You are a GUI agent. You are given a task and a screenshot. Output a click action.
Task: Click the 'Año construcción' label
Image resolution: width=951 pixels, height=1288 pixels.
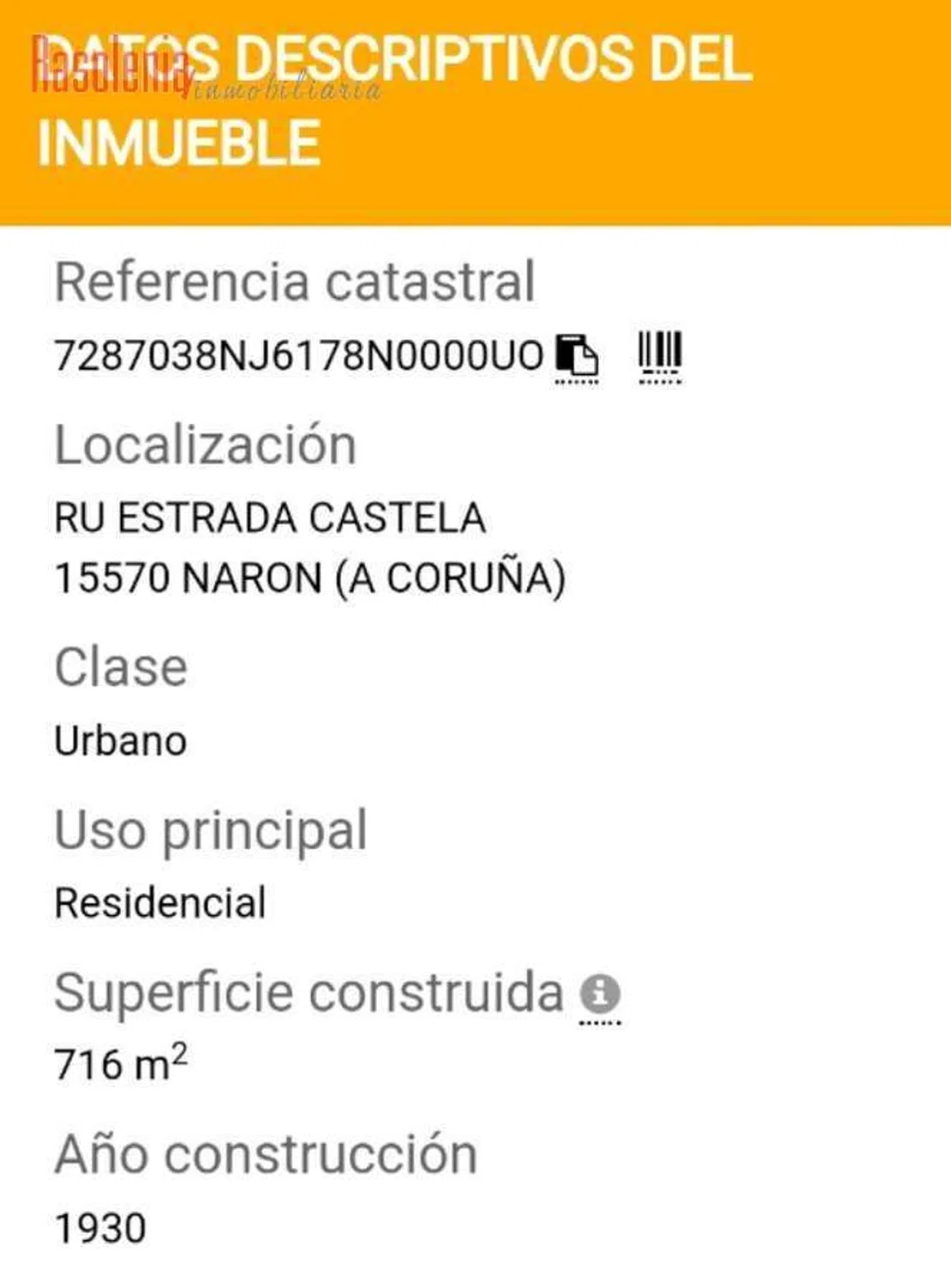click(x=266, y=1153)
